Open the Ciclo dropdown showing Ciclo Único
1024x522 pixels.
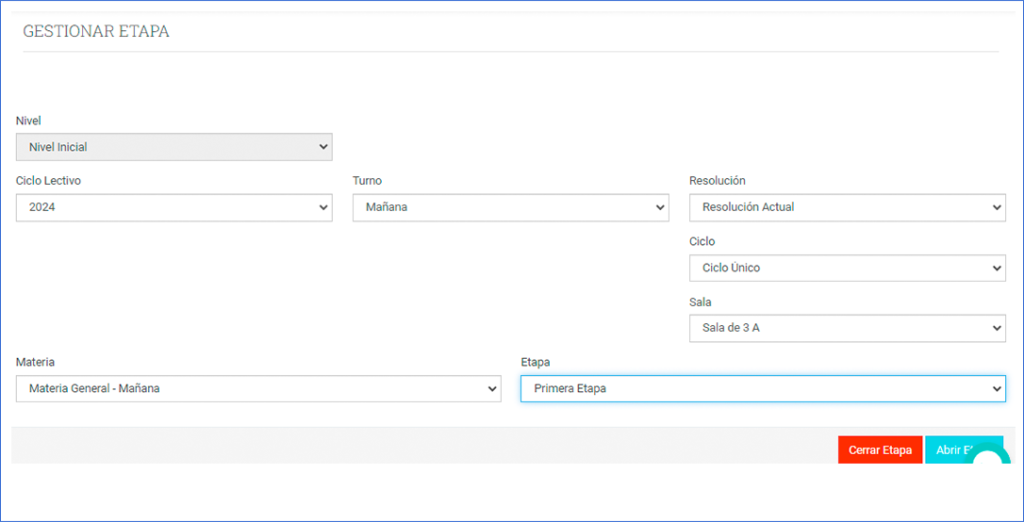pyautogui.click(x=846, y=268)
